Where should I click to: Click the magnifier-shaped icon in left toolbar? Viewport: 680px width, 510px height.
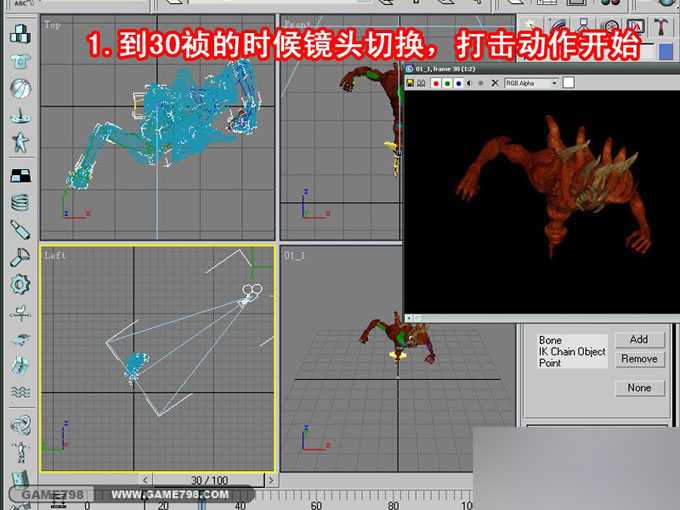pos(20,257)
